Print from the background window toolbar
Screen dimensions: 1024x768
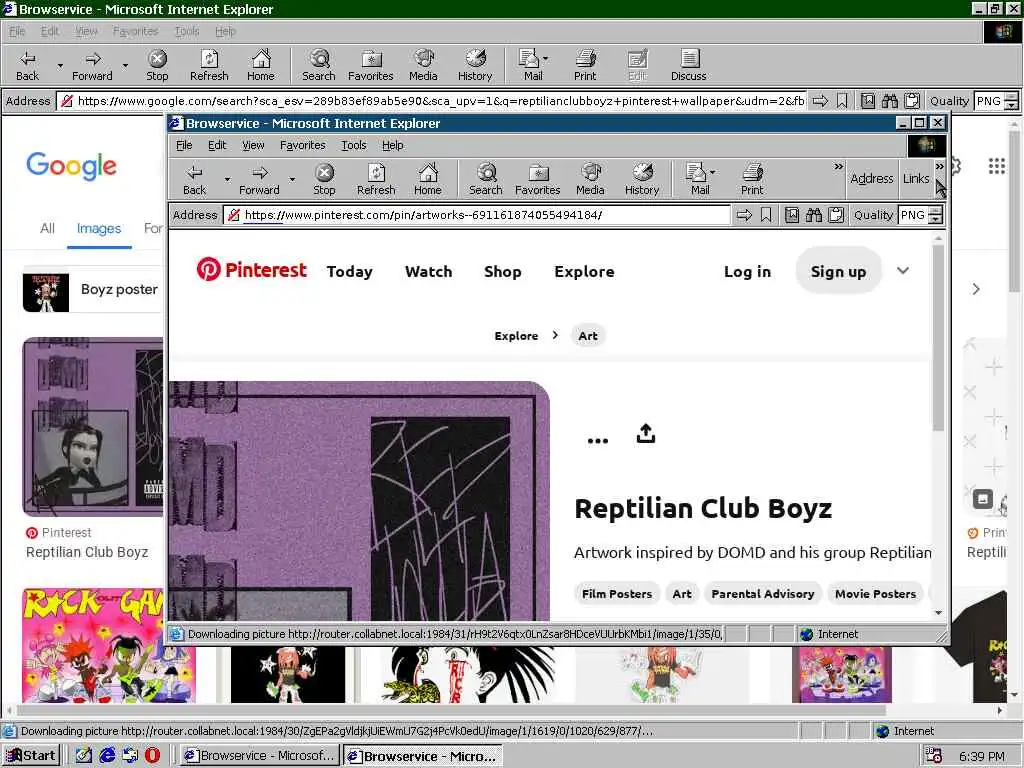[585, 65]
